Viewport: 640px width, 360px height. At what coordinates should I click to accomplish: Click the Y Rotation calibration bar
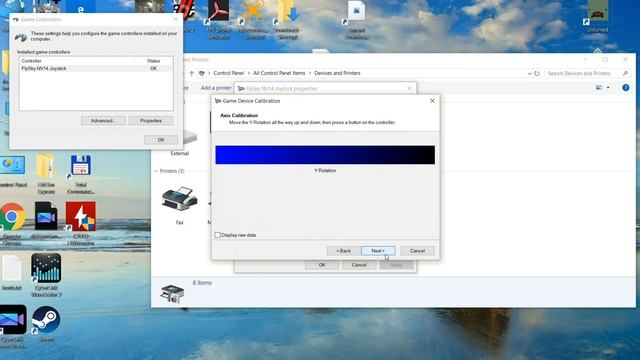point(325,155)
